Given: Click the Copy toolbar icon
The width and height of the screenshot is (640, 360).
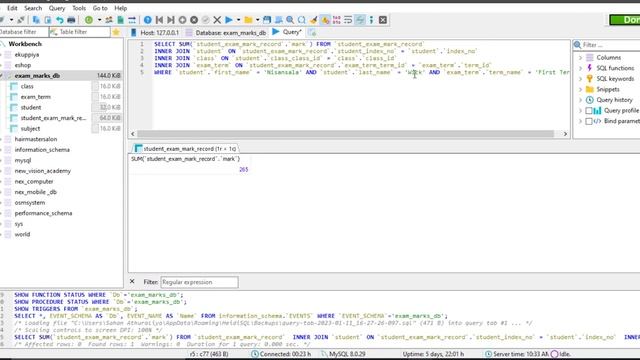Looking at the screenshot, I should point(36,20).
